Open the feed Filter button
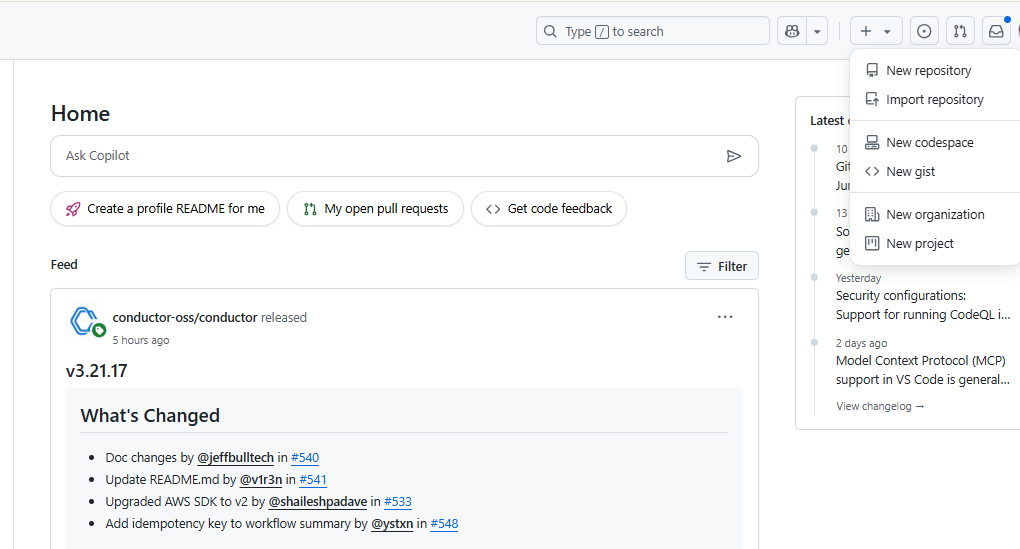 point(722,266)
